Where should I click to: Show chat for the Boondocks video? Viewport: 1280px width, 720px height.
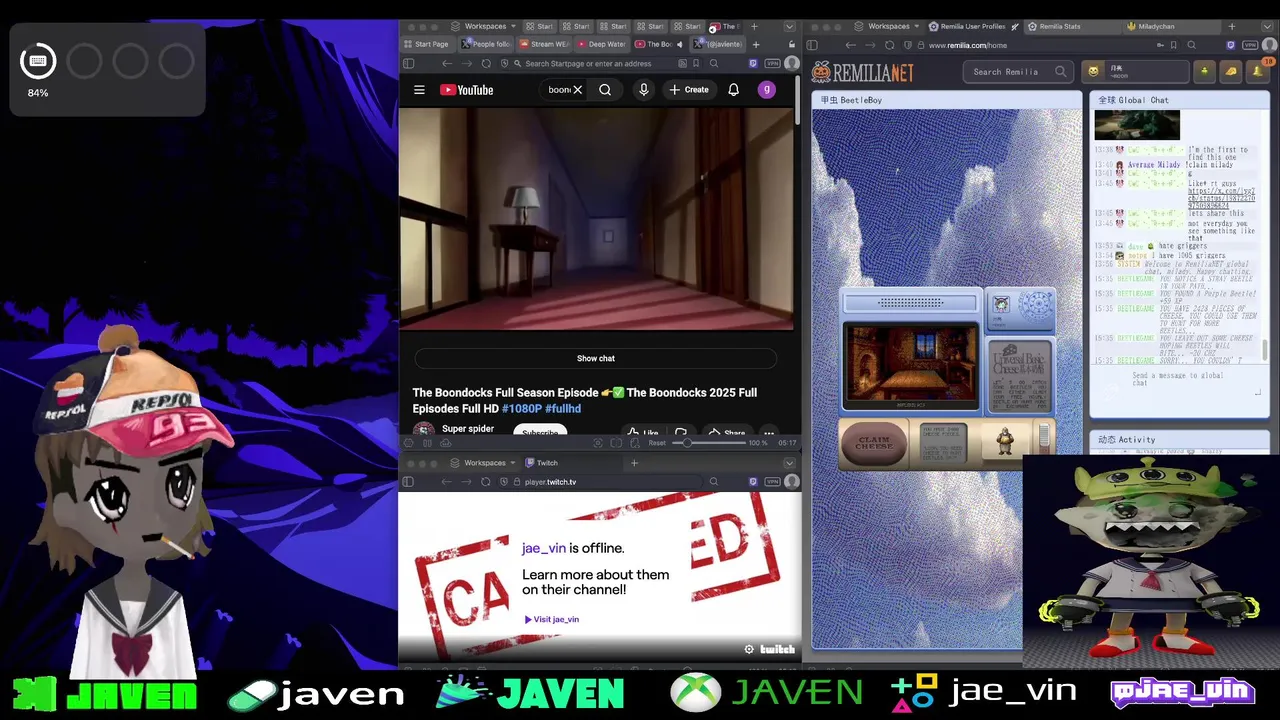tap(596, 358)
